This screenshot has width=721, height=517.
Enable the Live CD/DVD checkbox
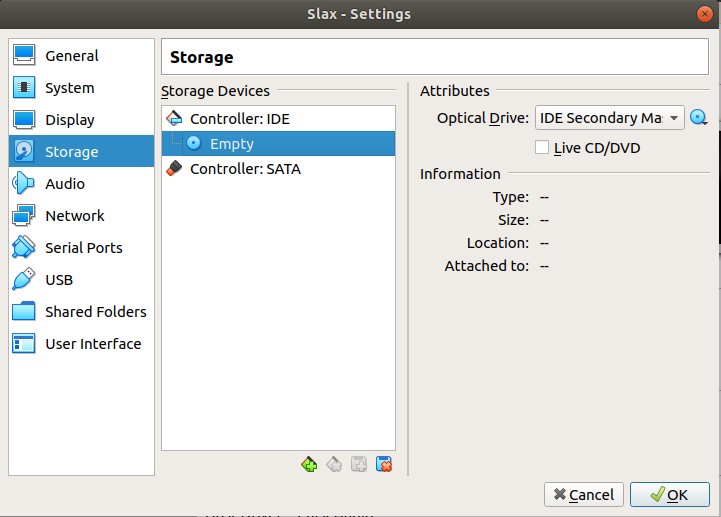coord(542,148)
